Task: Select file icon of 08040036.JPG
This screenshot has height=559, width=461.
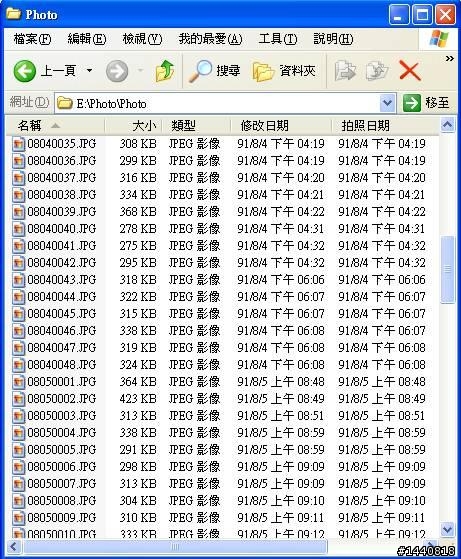Action: [x=18, y=161]
